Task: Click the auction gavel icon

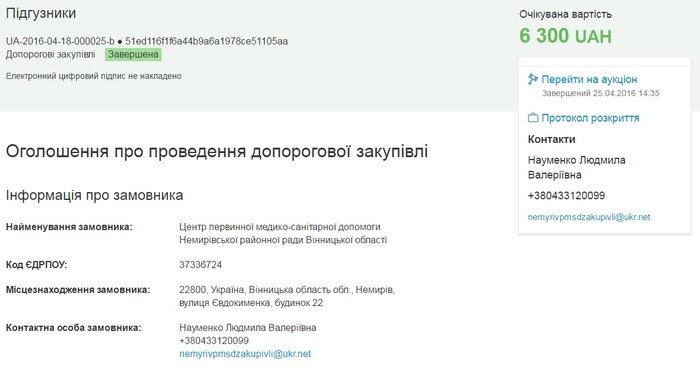Action: click(533, 79)
